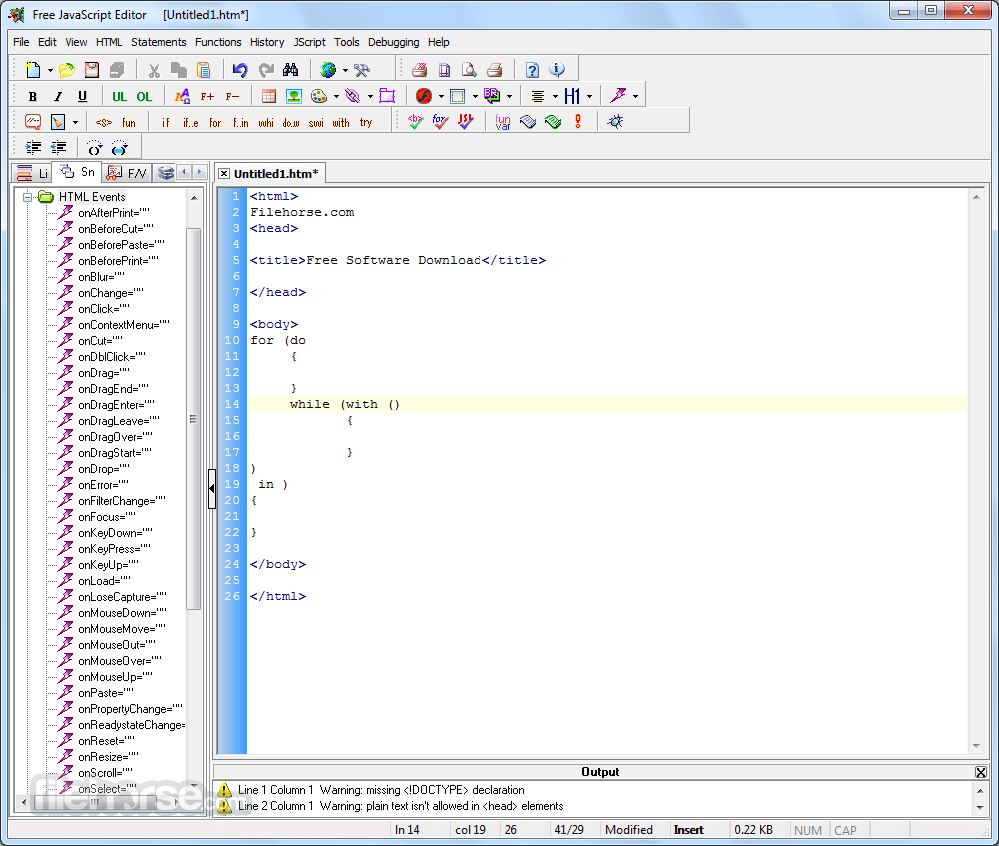
Task: Open the text alignment dropdown arrow
Action: tap(555, 97)
